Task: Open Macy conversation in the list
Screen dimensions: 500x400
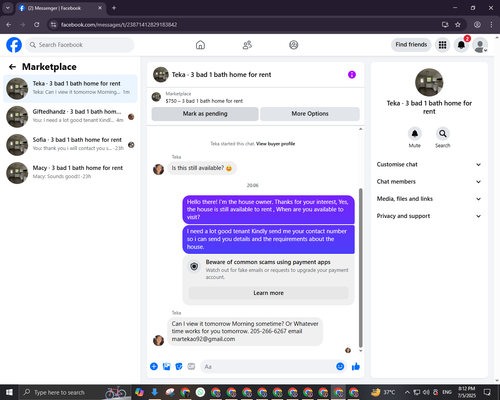Action: [x=70, y=173]
